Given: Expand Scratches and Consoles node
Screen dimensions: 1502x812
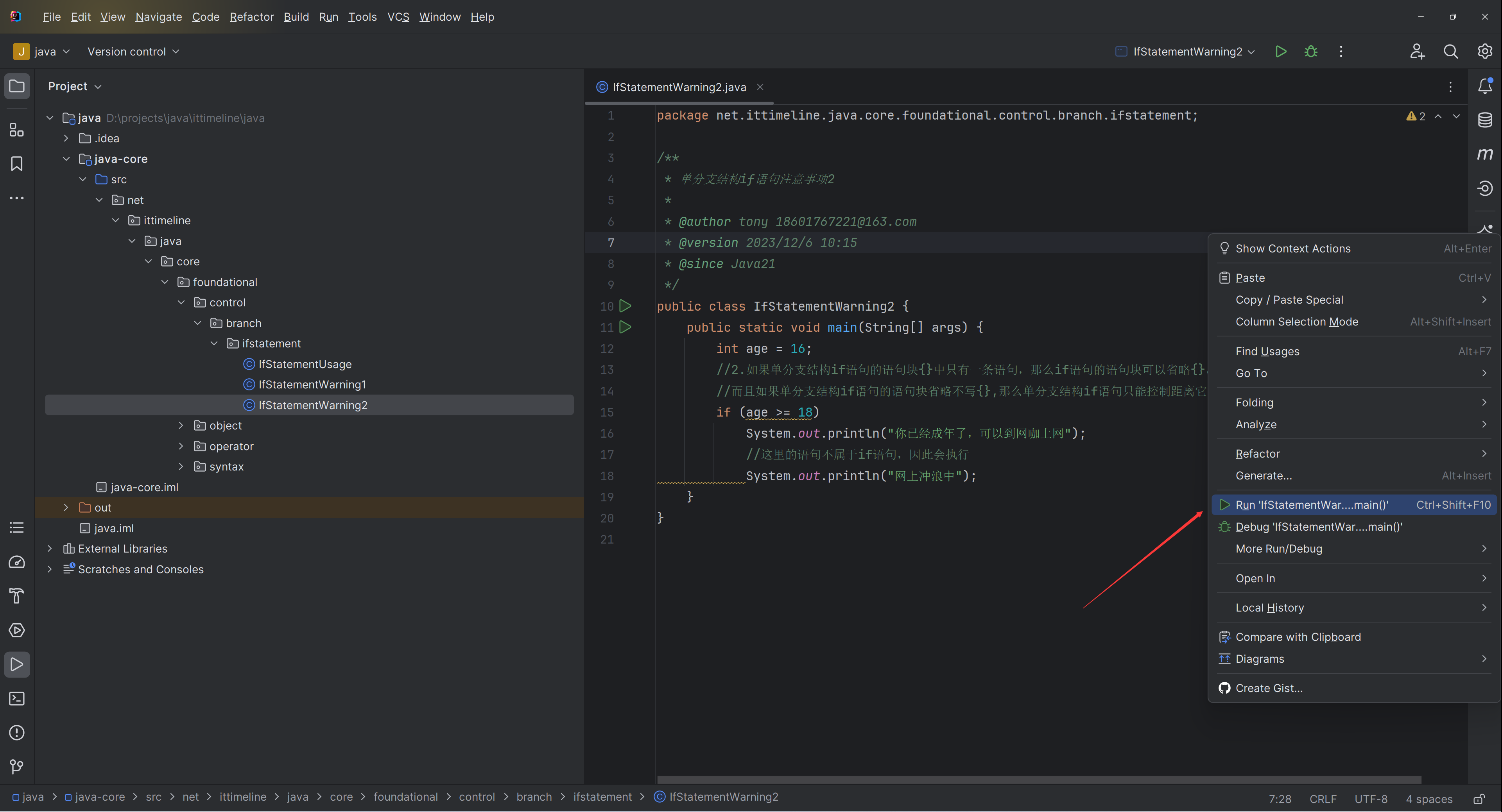Looking at the screenshot, I should point(50,569).
